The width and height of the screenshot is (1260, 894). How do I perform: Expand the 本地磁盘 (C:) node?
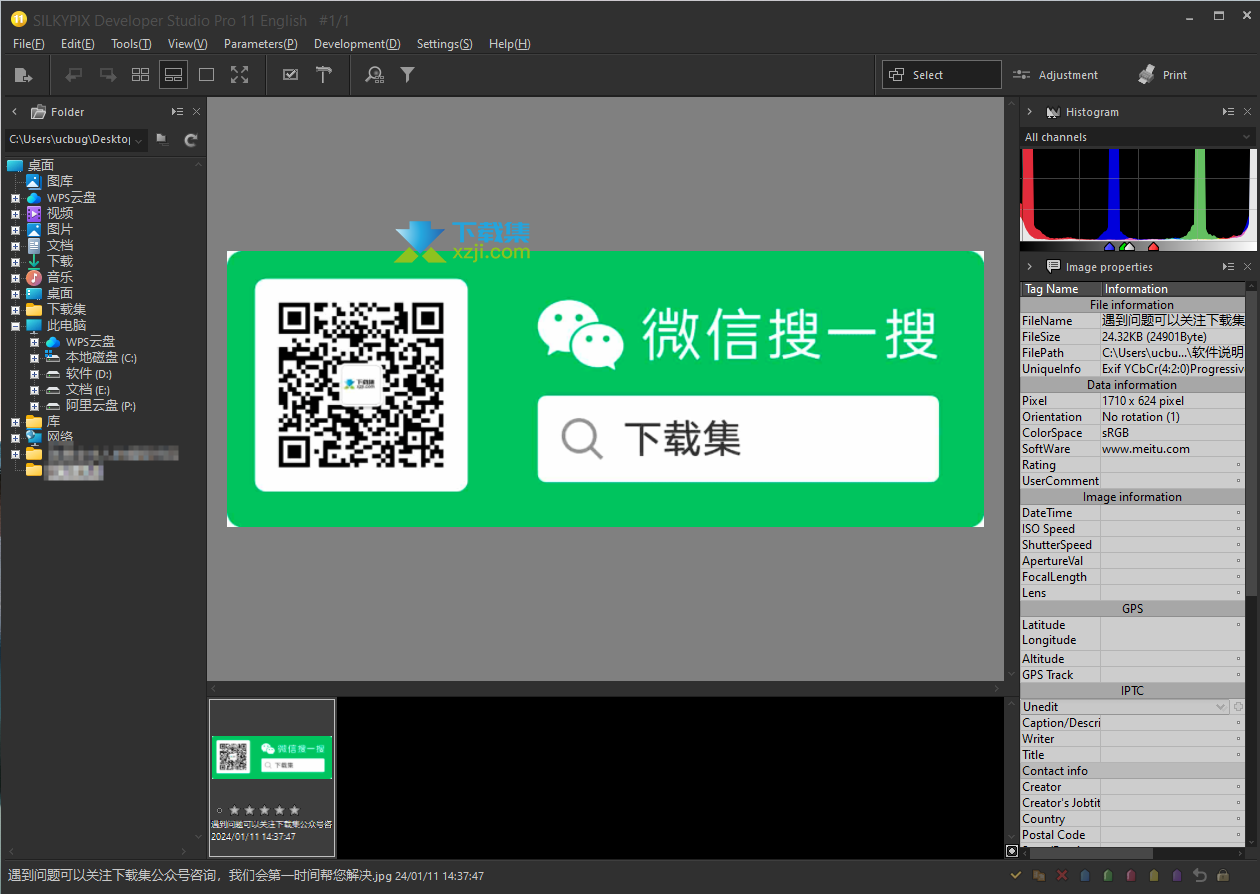[x=34, y=358]
